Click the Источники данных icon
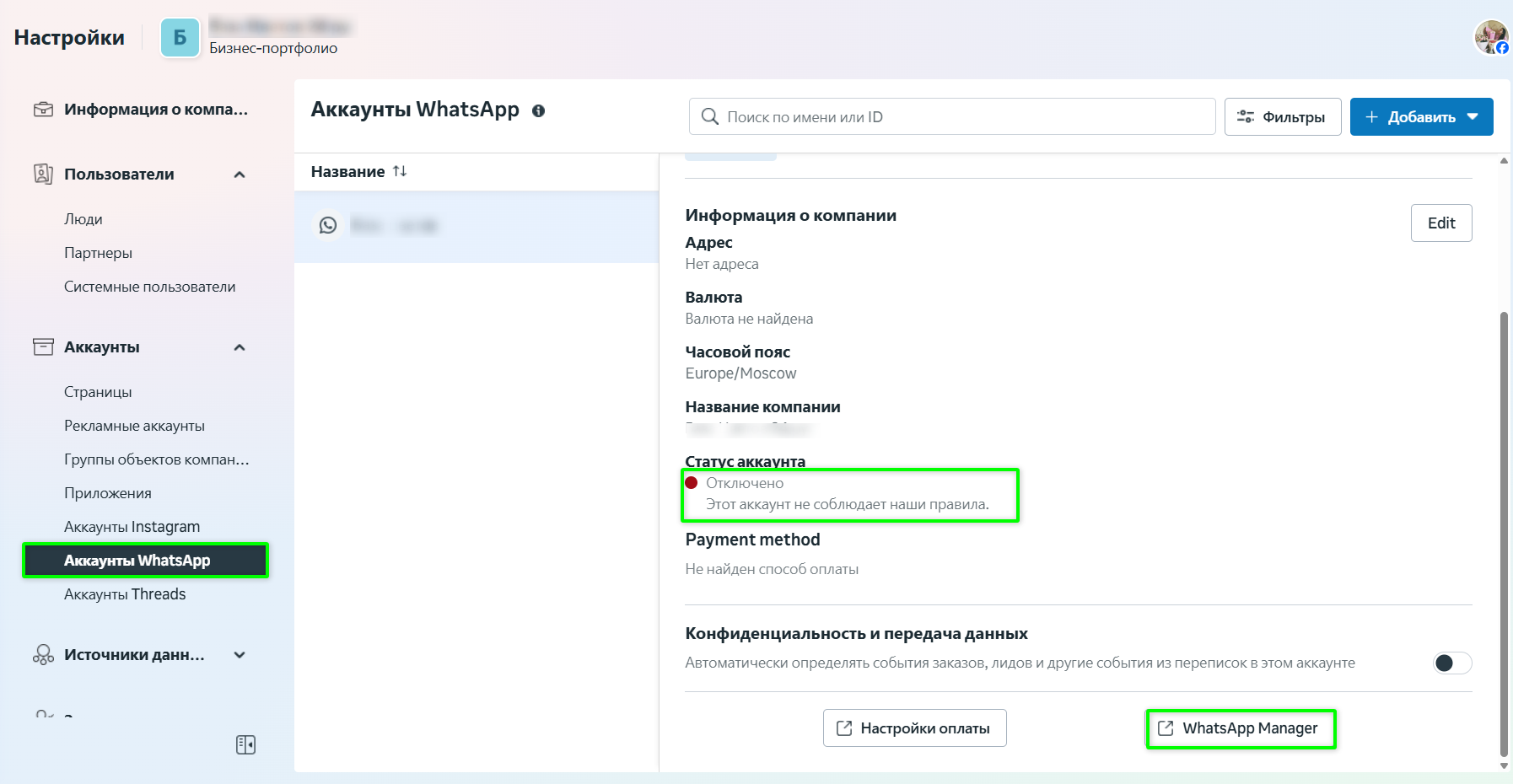1513x784 pixels. point(43,655)
